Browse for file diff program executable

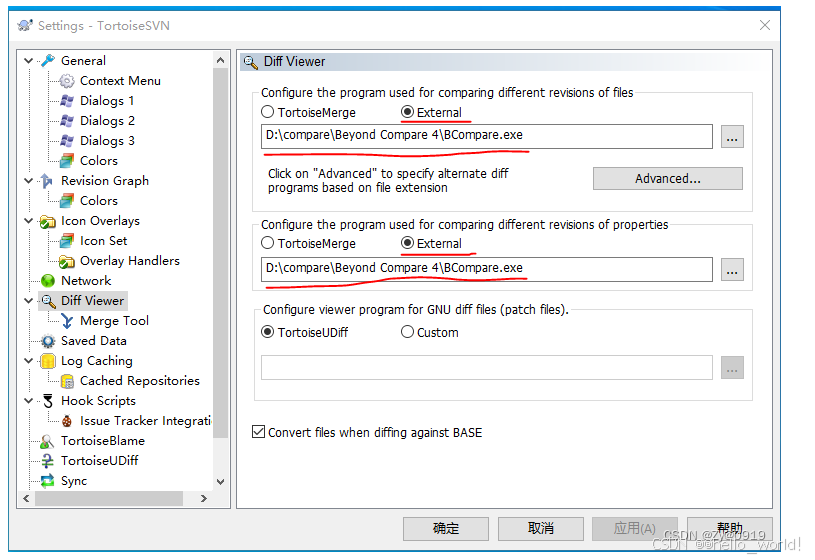click(732, 137)
